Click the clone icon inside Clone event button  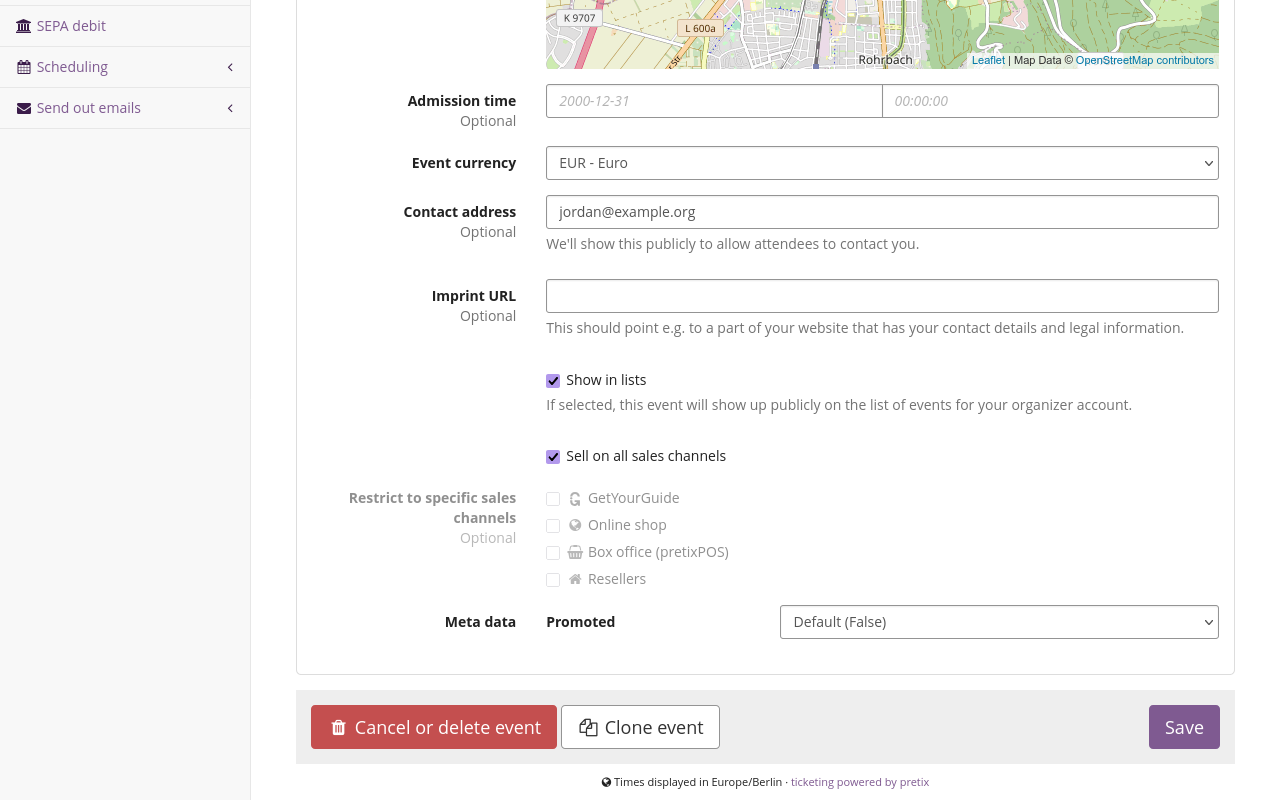[588, 727]
